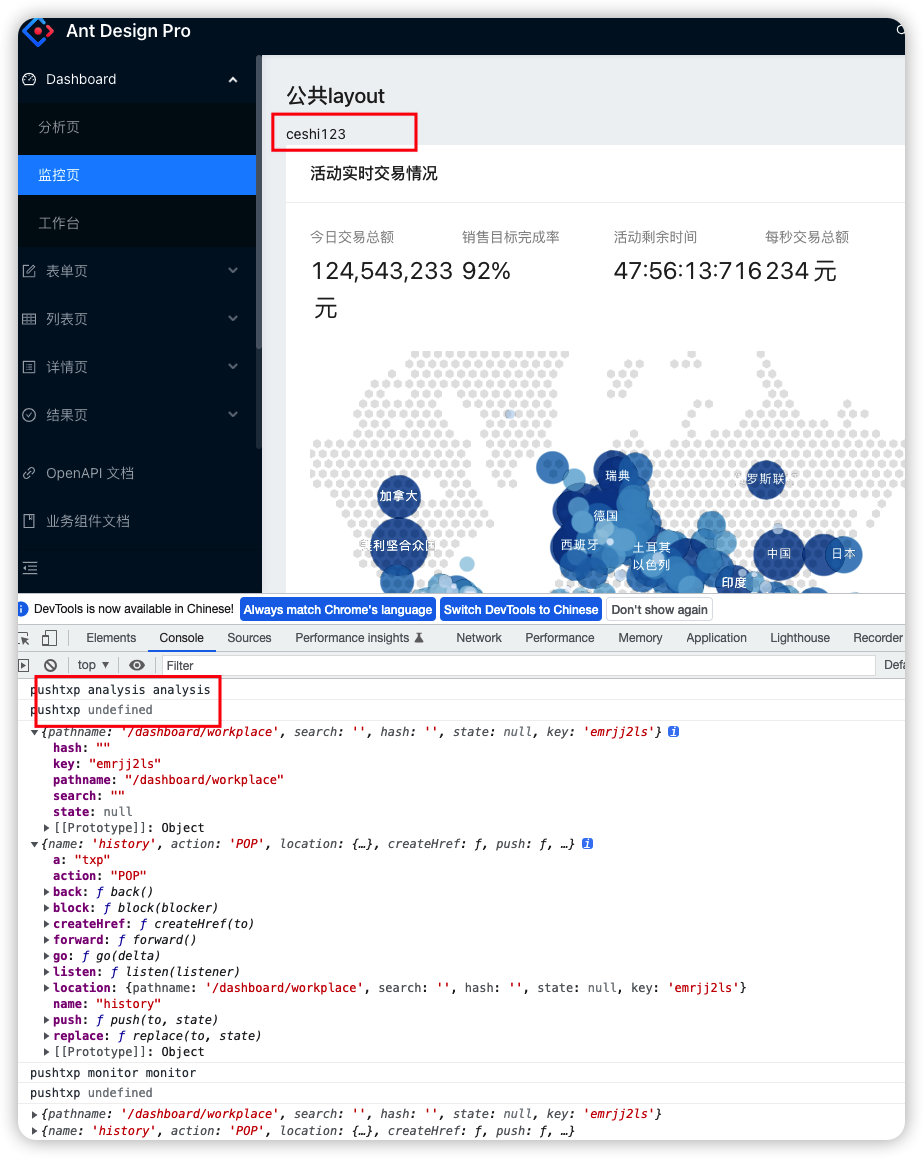Click the info badge next to the pathname object
This screenshot has width=923, height=1158.
[x=673, y=731]
